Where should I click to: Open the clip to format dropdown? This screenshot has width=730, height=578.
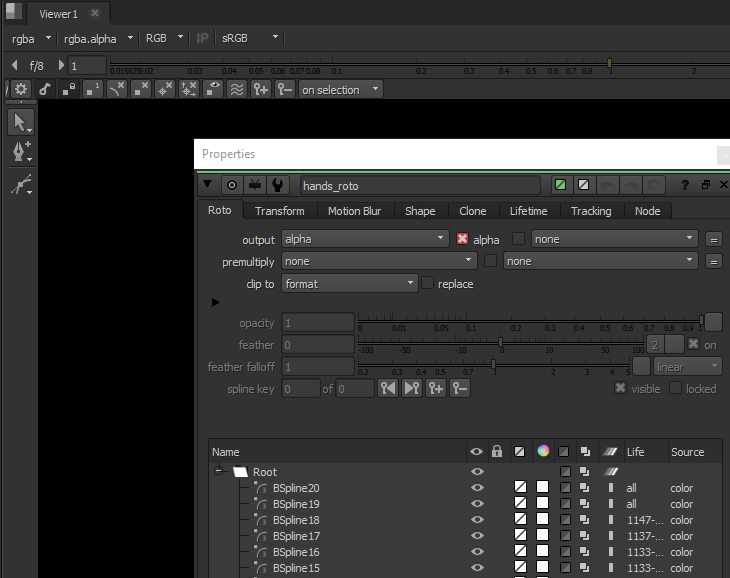(x=349, y=284)
